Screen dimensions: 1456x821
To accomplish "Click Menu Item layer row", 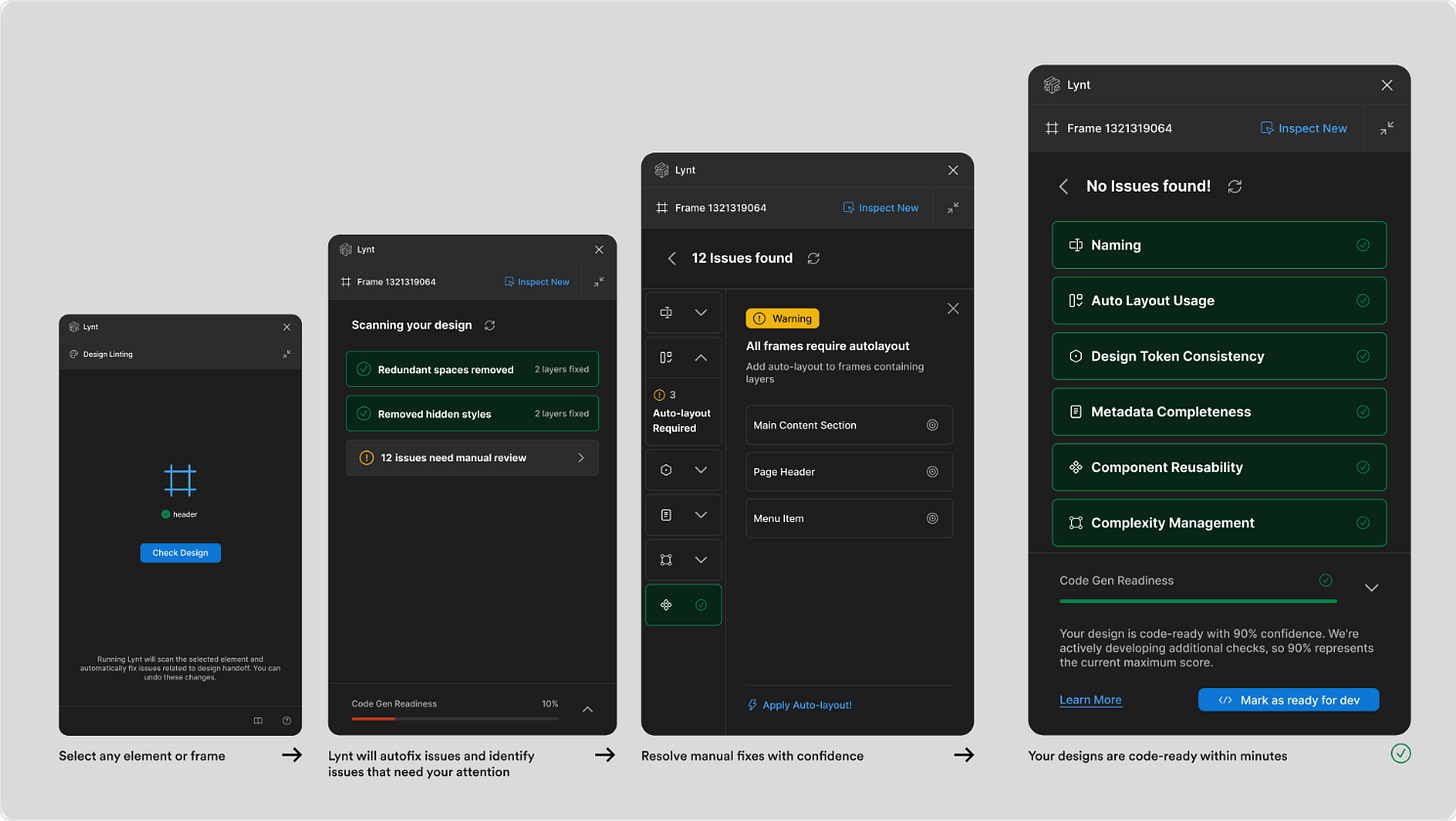I will tap(849, 518).
